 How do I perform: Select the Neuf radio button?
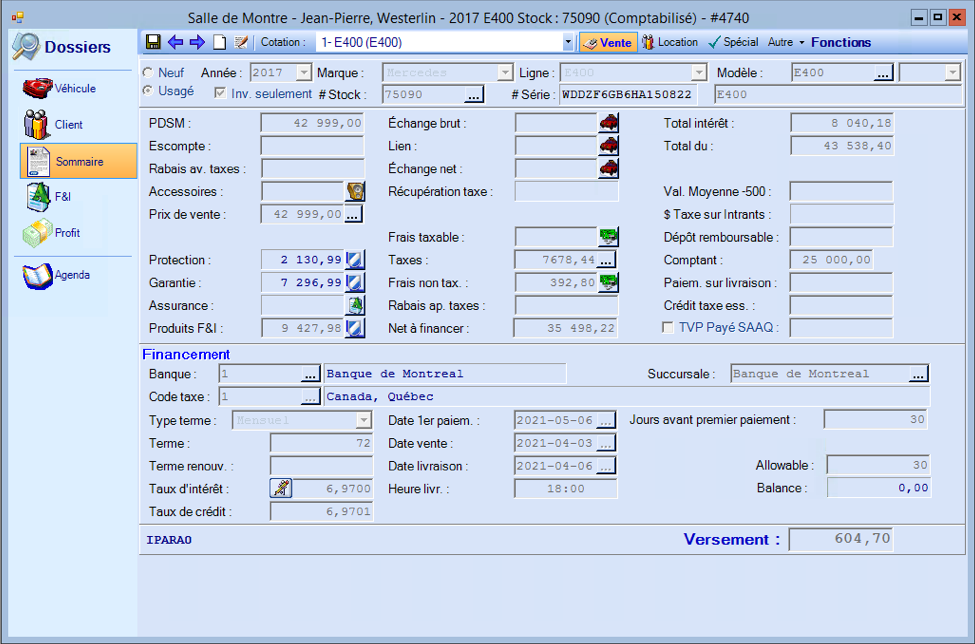tap(148, 73)
